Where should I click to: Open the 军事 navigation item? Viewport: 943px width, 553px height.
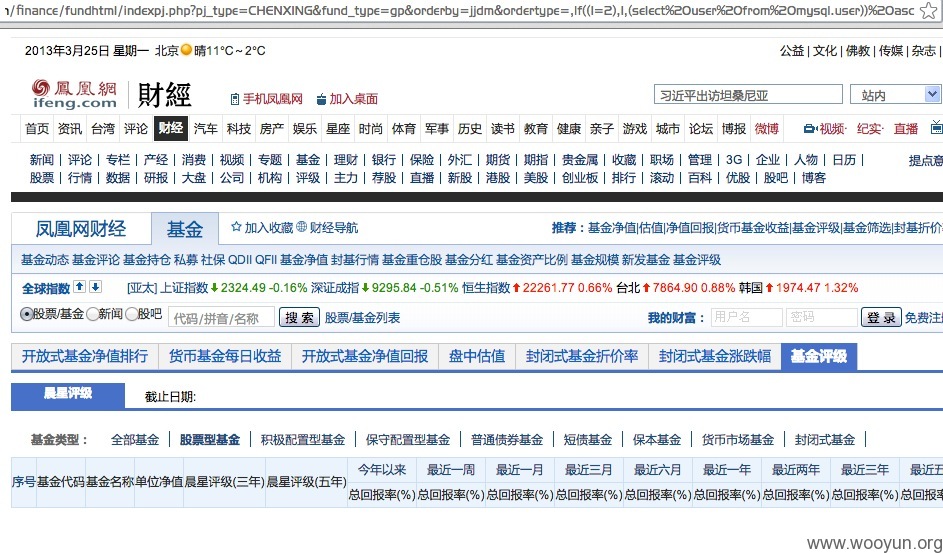click(x=437, y=129)
